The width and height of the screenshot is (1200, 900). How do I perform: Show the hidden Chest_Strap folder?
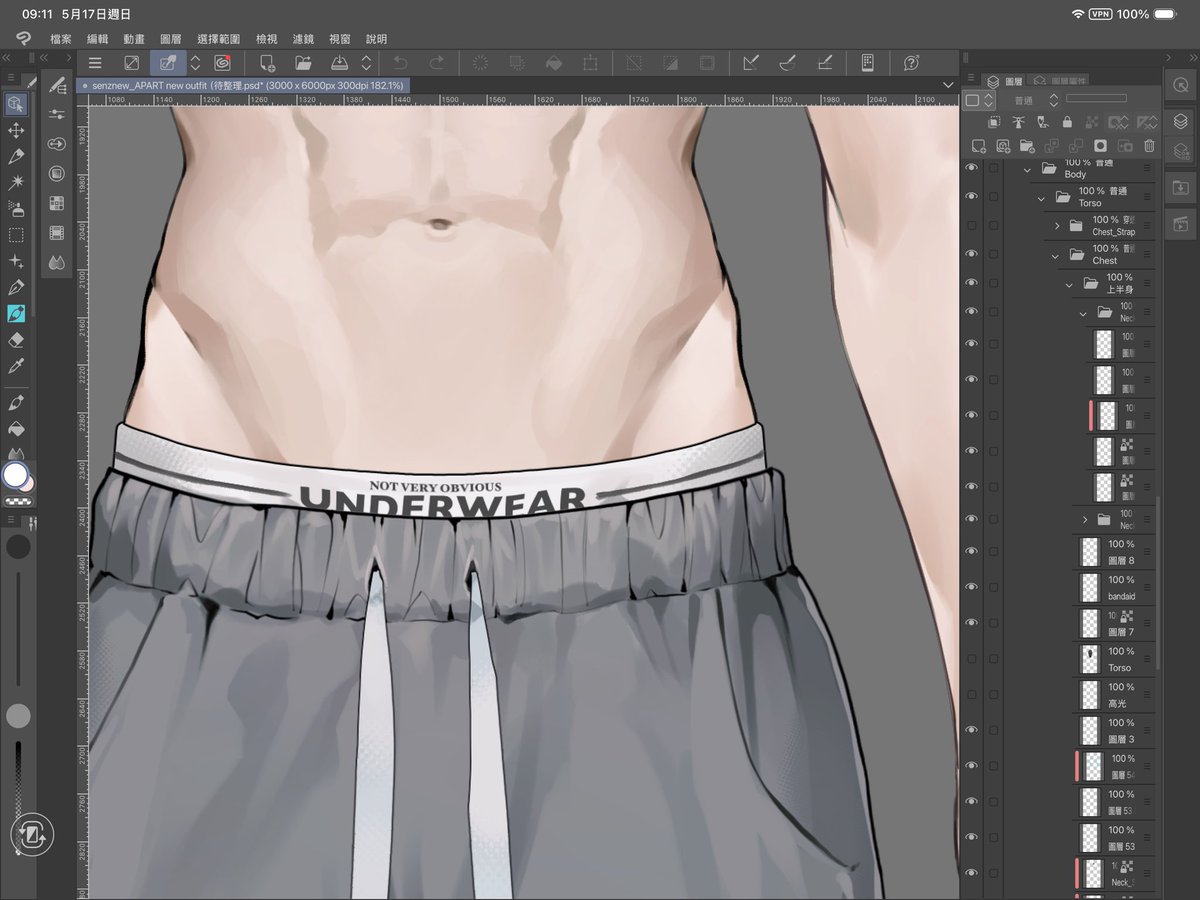(x=971, y=226)
